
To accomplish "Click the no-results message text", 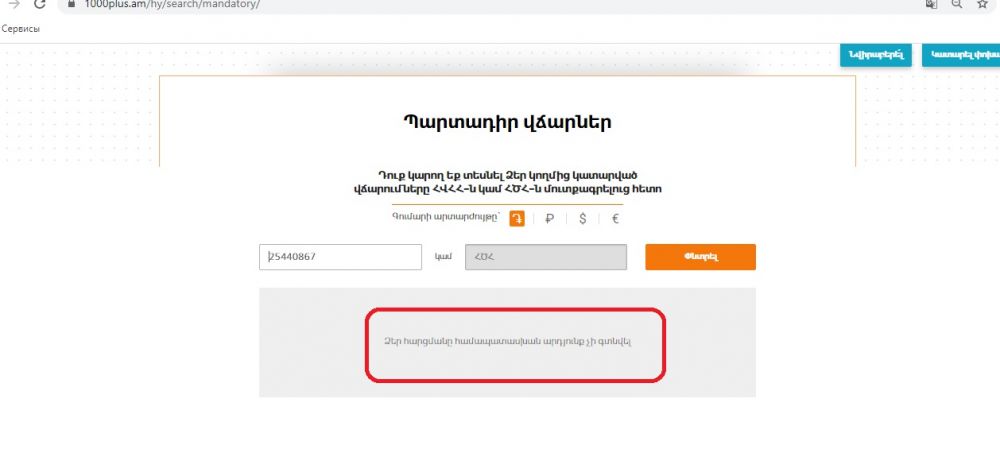I will pyautogui.click(x=508, y=342).
